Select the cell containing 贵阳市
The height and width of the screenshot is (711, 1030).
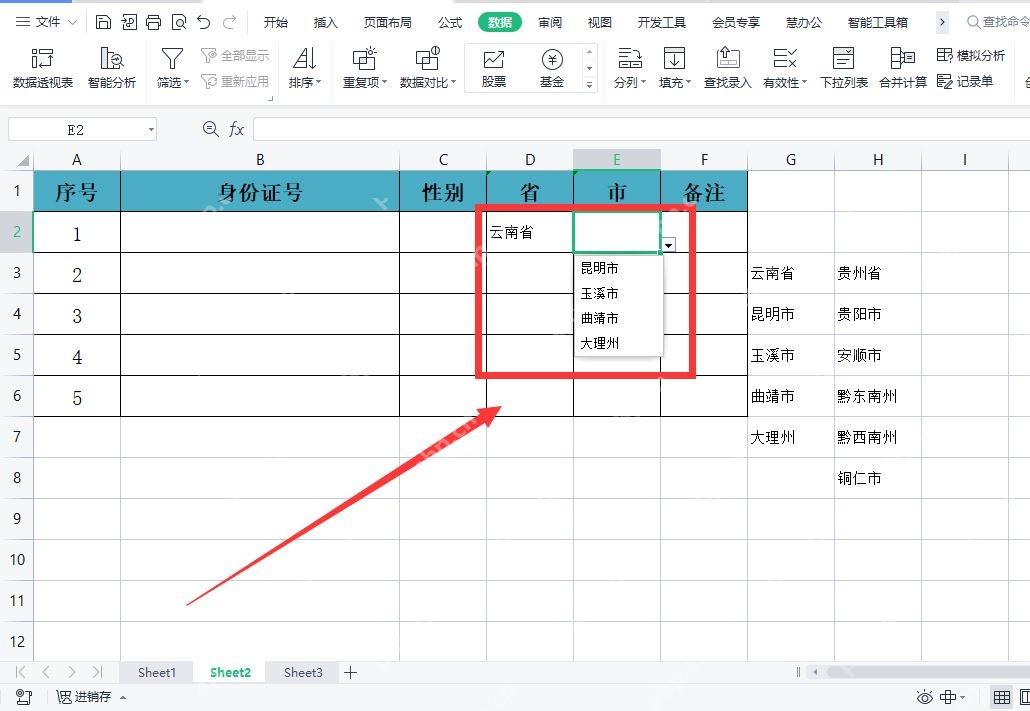point(878,314)
